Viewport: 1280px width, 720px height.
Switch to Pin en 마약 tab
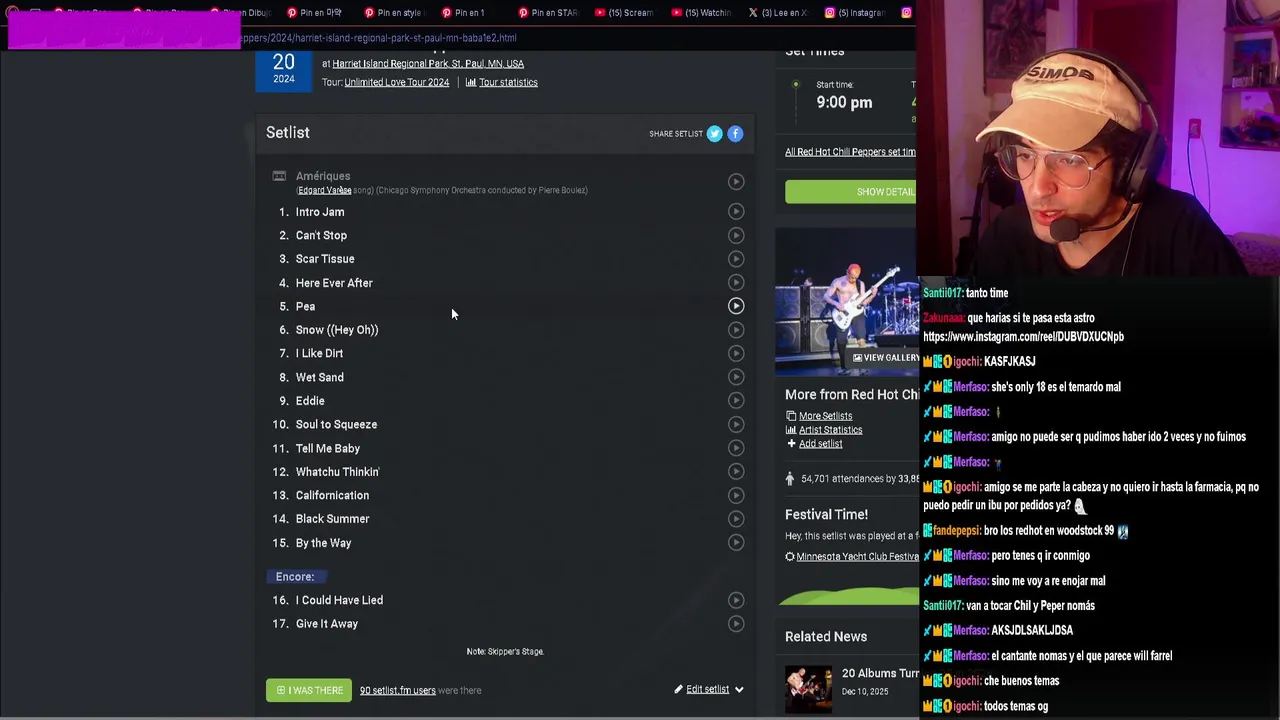pyautogui.click(x=314, y=13)
